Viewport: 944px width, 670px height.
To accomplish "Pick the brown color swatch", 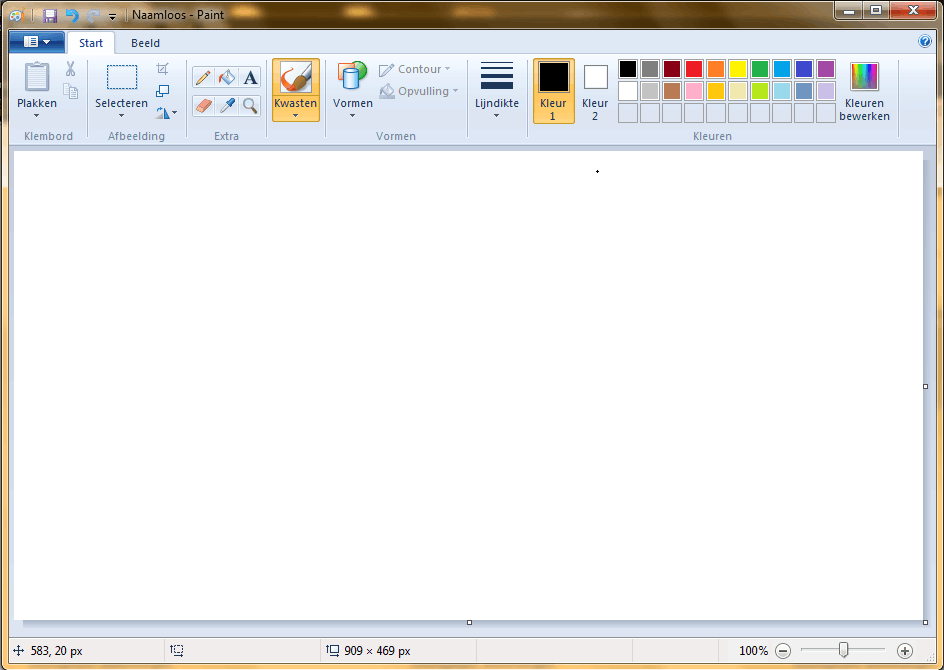I will tap(672, 91).
